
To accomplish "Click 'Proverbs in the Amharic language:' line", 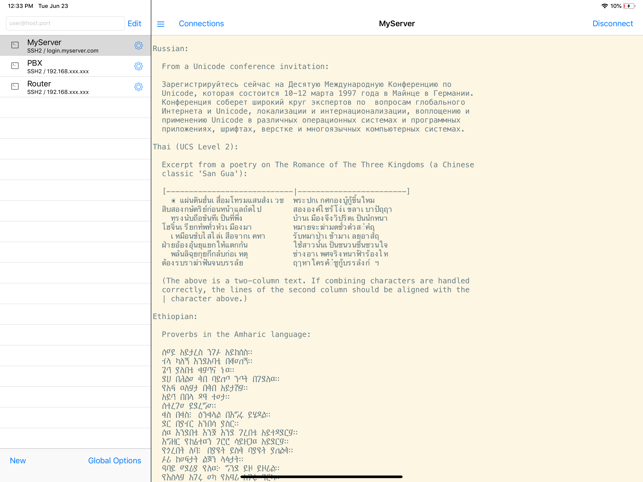I will tap(236, 334).
